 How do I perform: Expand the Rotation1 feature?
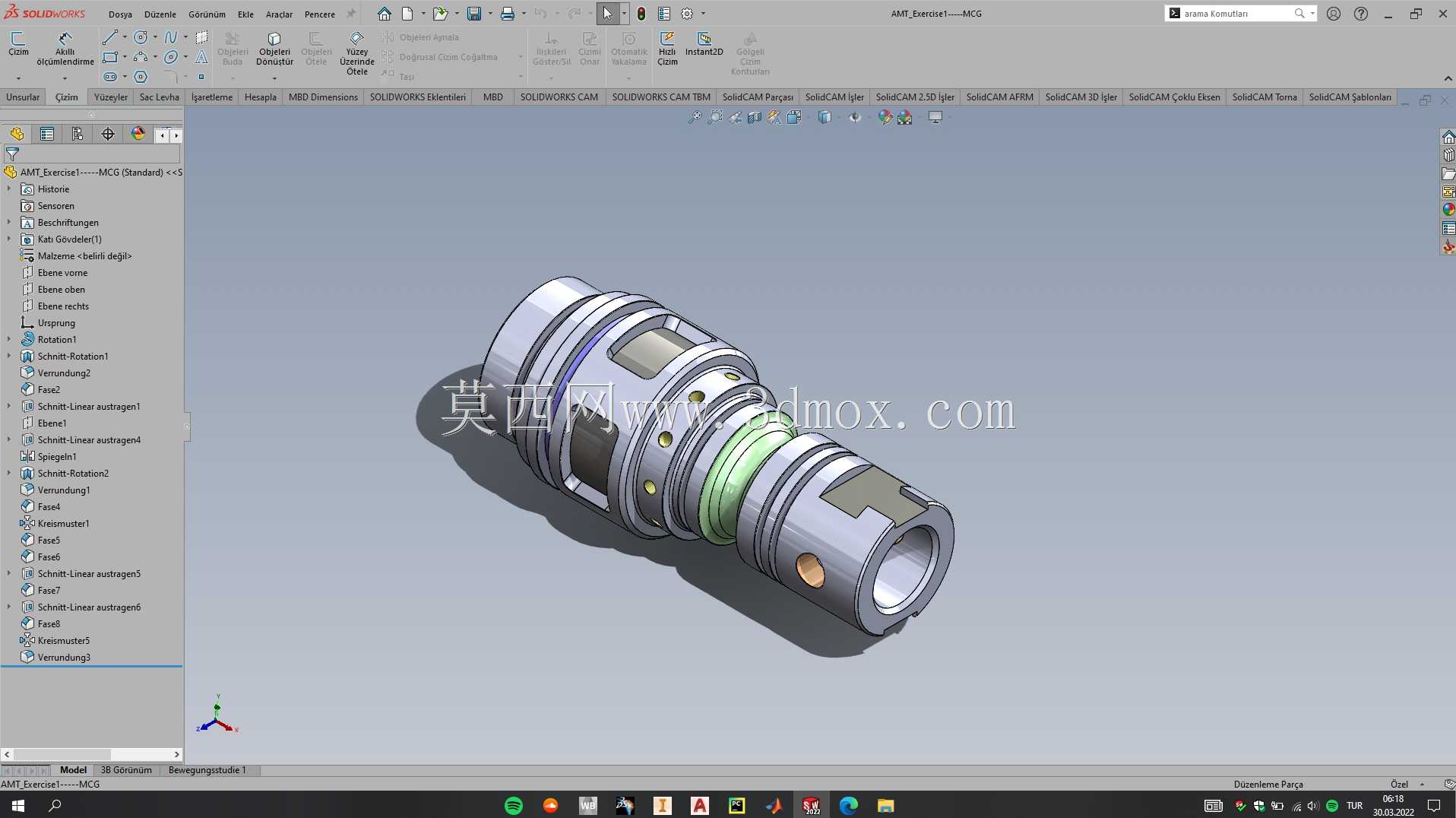(x=9, y=339)
